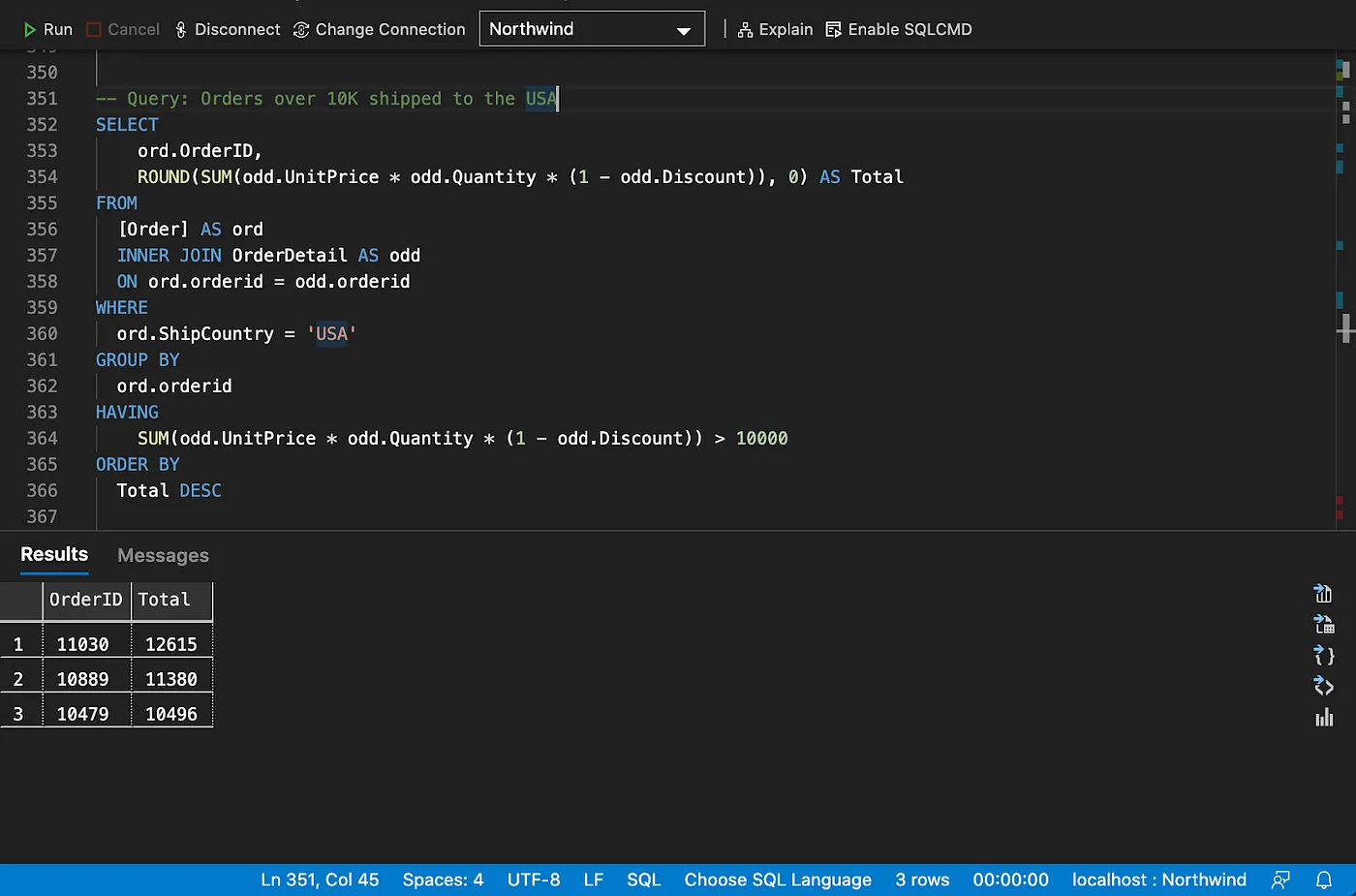Open the Northwind database dropdown
This screenshot has width=1356, height=896.
coord(592,29)
